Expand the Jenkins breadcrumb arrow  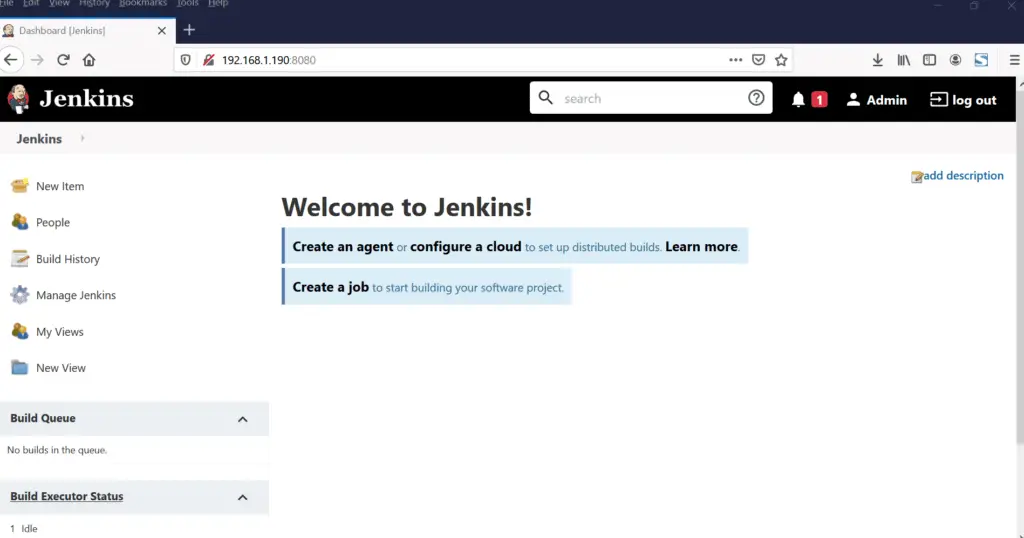point(82,139)
